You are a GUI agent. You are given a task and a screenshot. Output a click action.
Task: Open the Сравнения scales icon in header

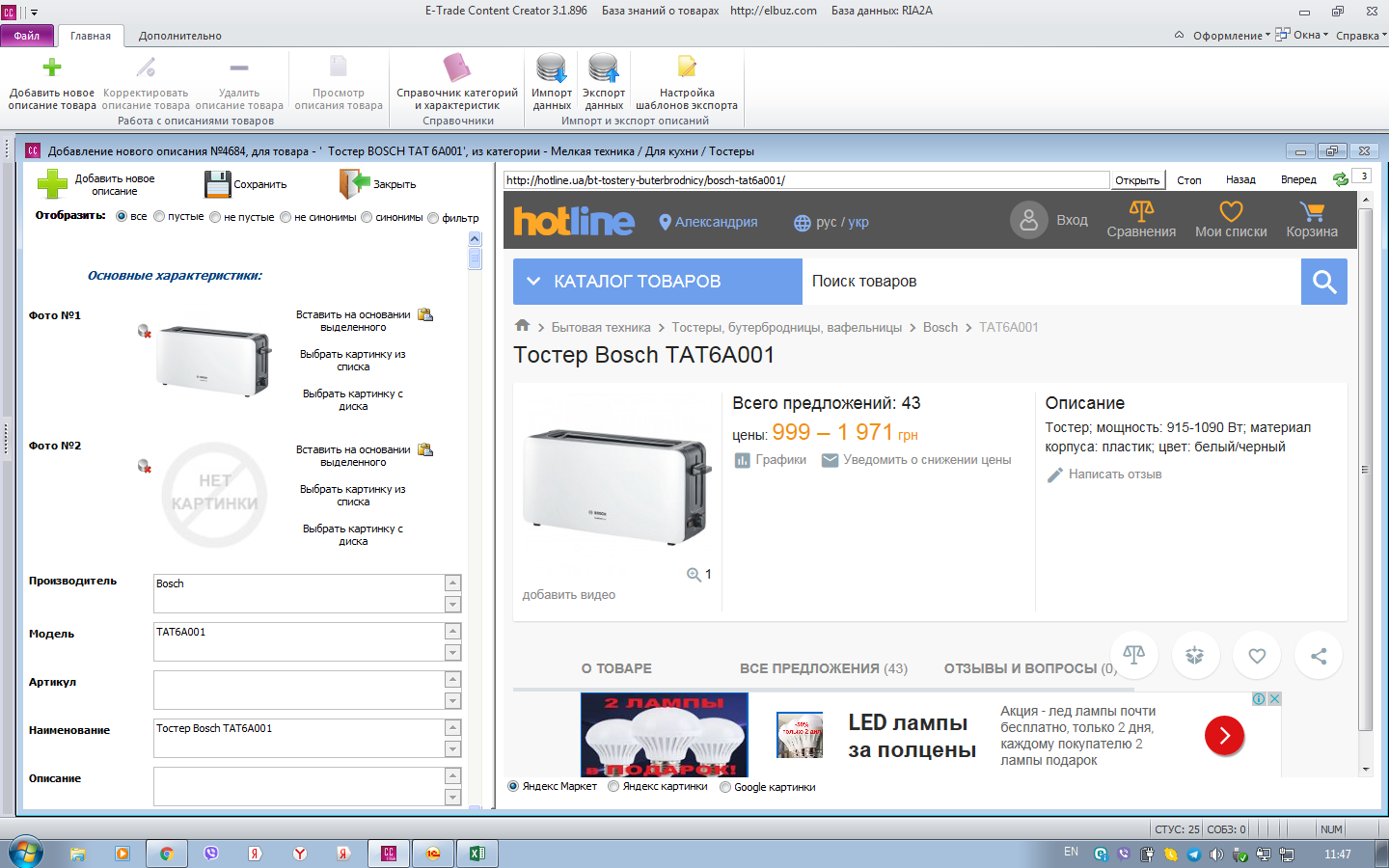click(1141, 210)
